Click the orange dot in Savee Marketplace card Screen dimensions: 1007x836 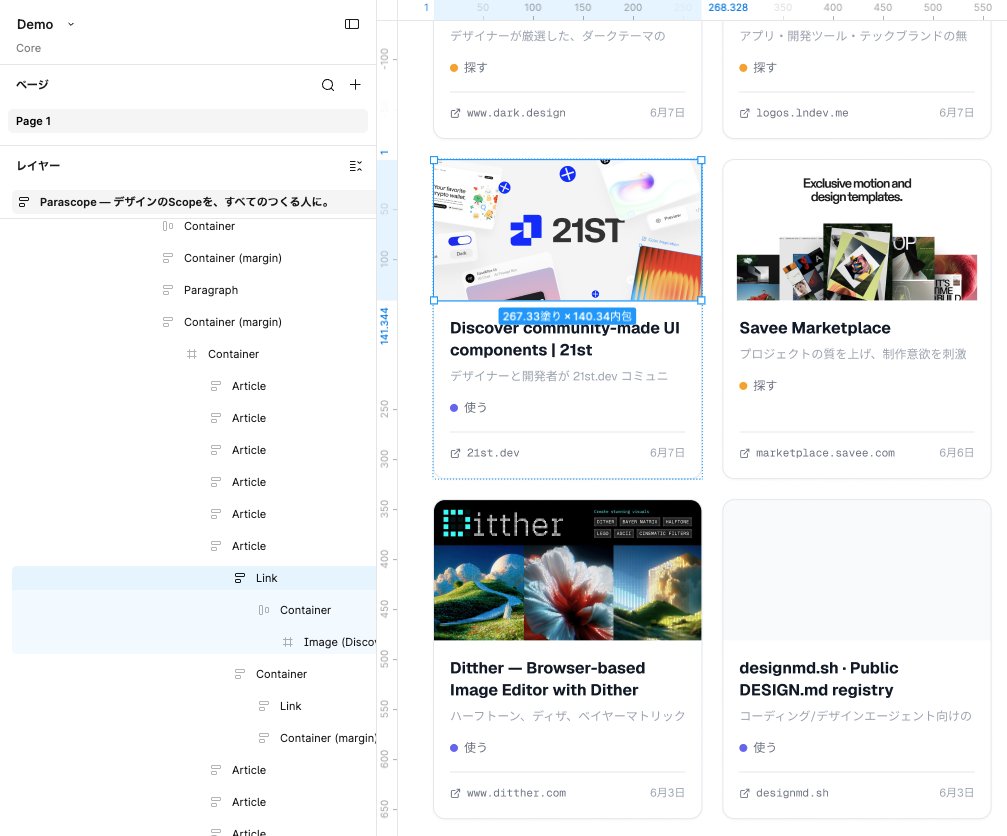[x=743, y=386]
